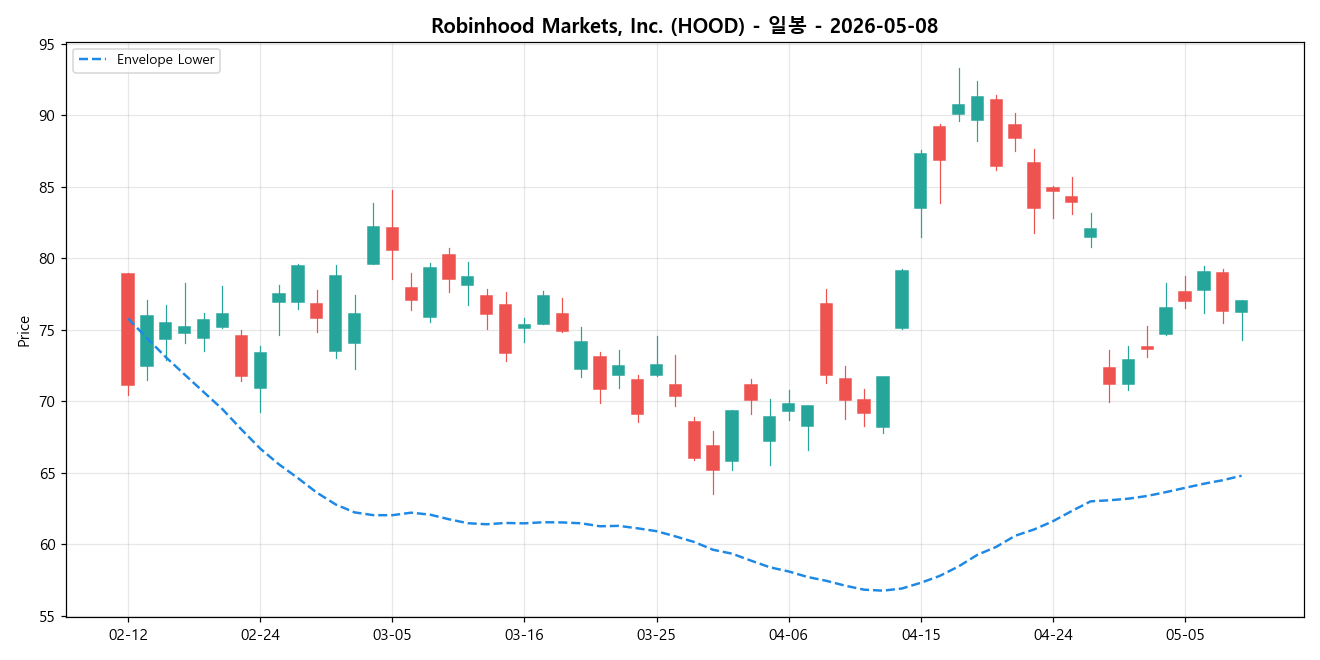Click the 70 price axis value

[48, 402]
